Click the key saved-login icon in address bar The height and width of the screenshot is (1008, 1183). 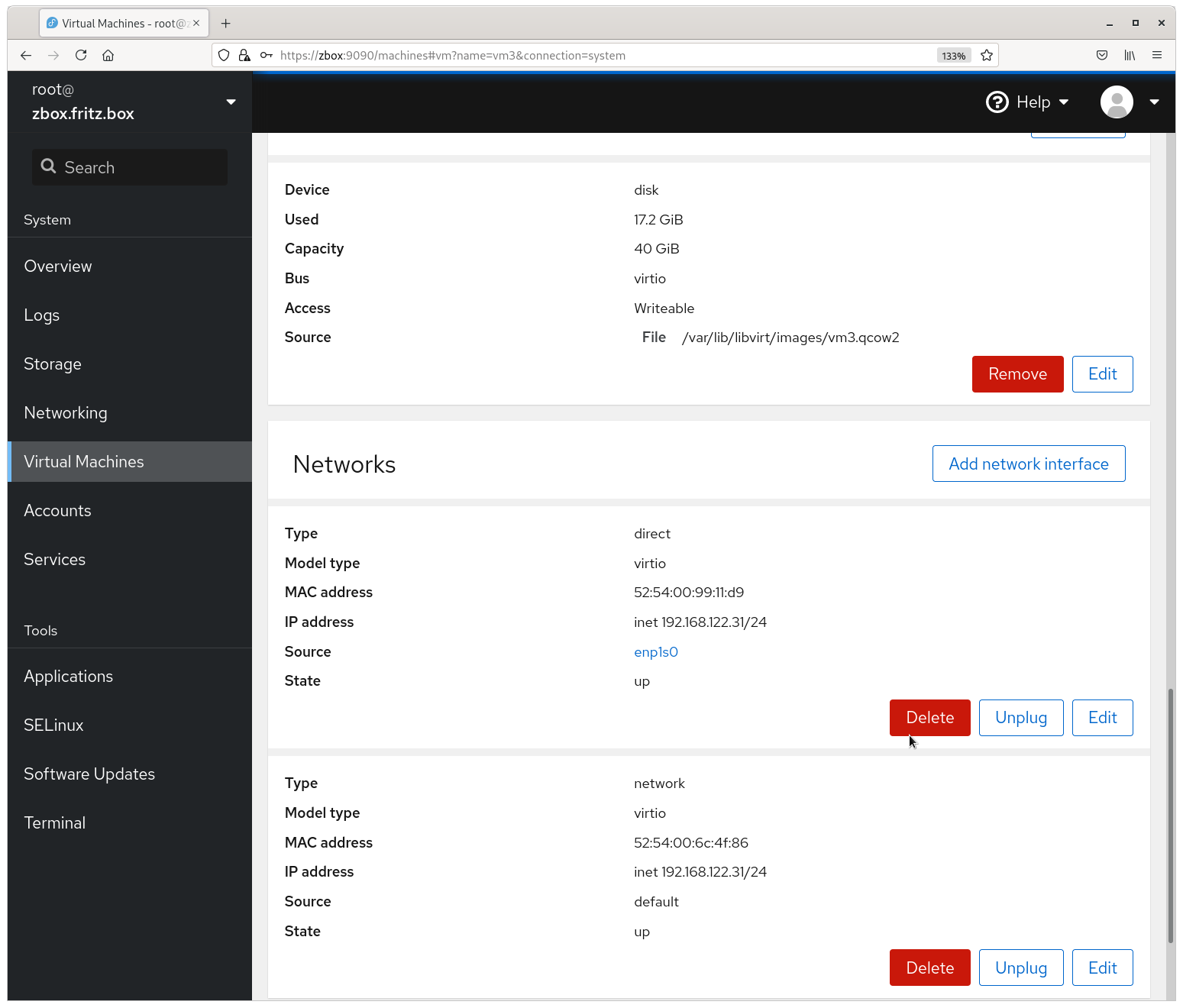(x=266, y=55)
